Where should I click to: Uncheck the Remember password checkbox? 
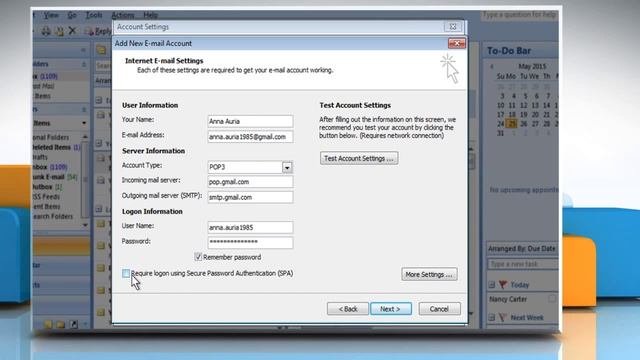coord(198,257)
